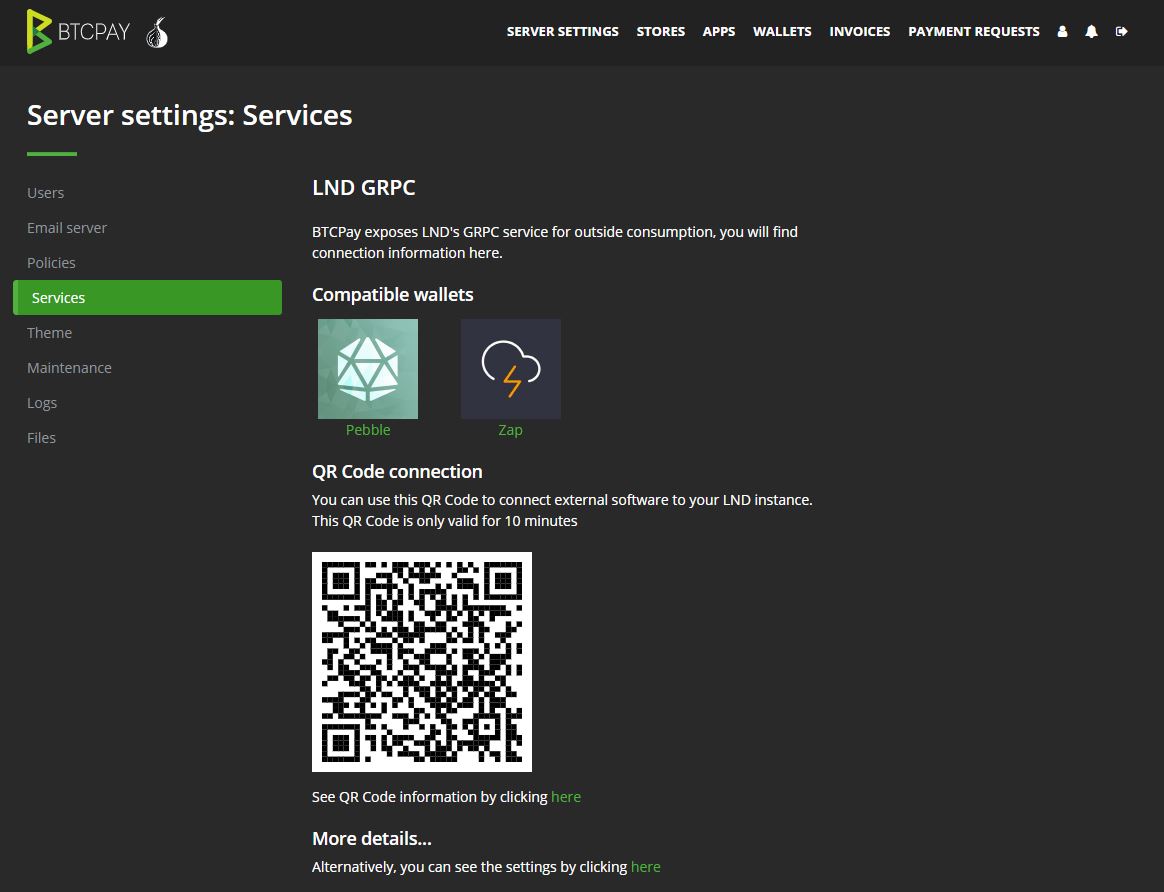The height and width of the screenshot is (892, 1164).
Task: Open Wallets from the top navigation
Action: click(x=782, y=31)
